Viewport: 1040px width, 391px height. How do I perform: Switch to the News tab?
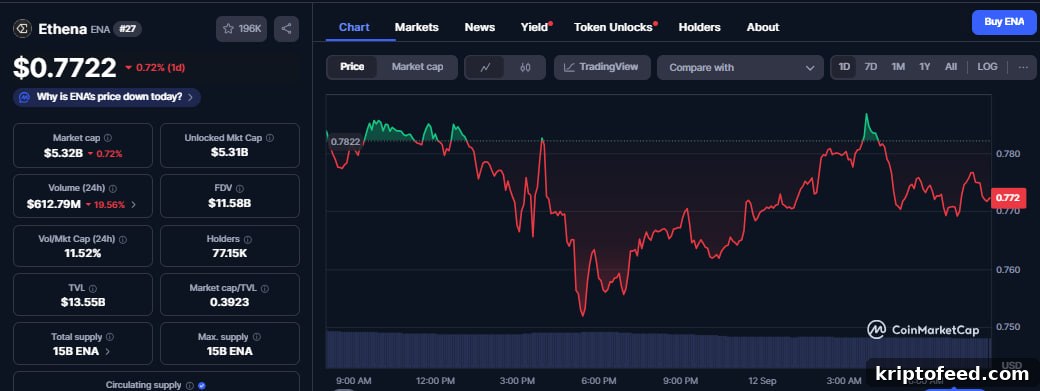[x=480, y=27]
